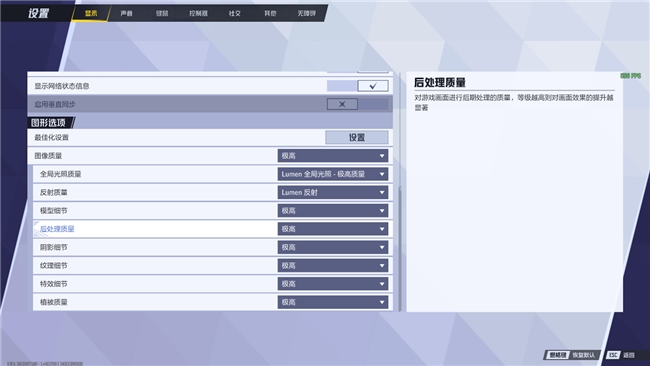Click the off side of 显示网络状态信息 toggle
The image size is (650, 366).
click(x=342, y=86)
